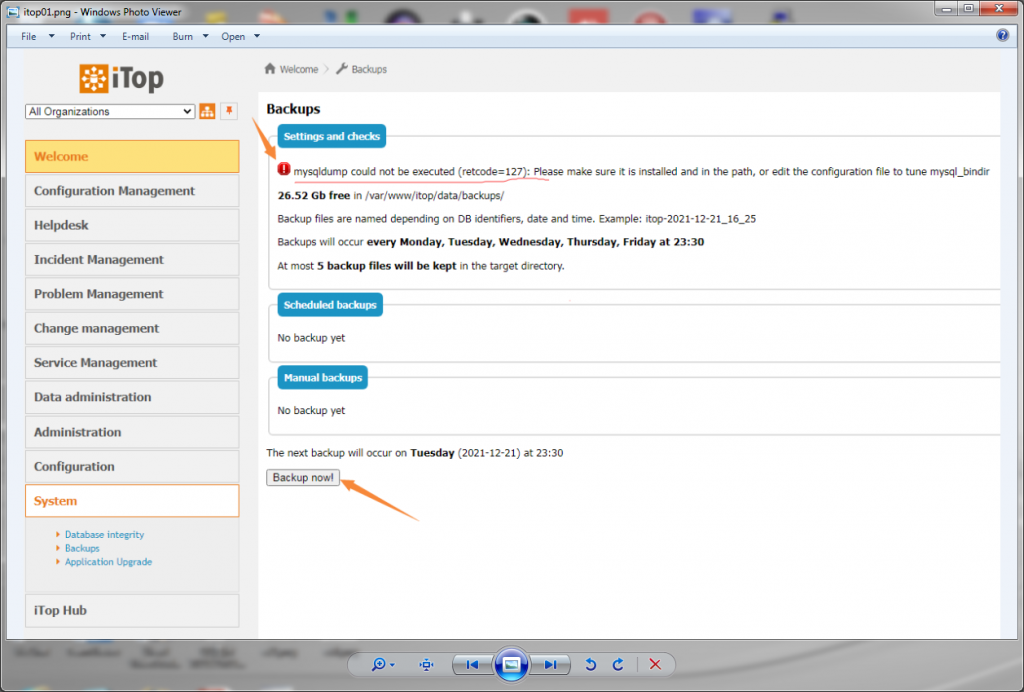Click the Manual backups header
1024x692 pixels.
pos(323,378)
